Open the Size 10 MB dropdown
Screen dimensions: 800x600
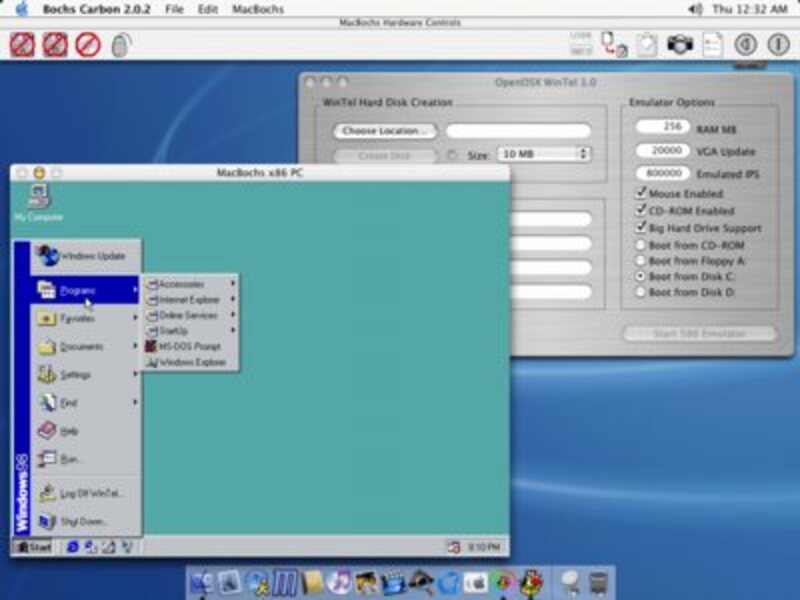(544, 154)
